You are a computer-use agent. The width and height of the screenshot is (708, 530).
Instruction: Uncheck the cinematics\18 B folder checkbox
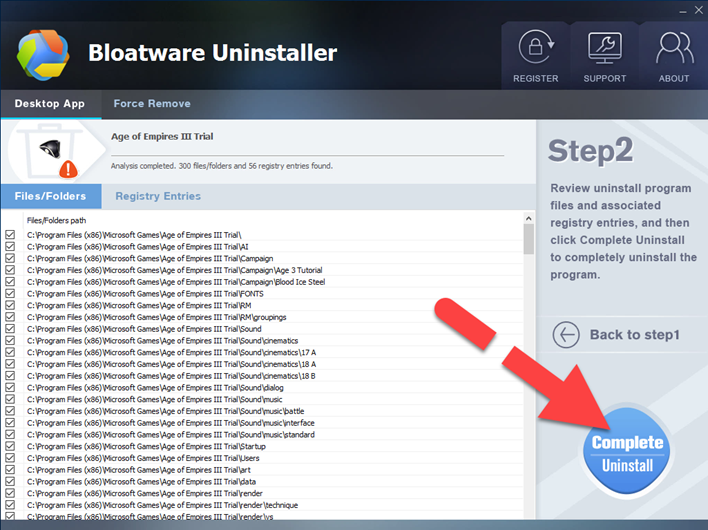[10, 376]
